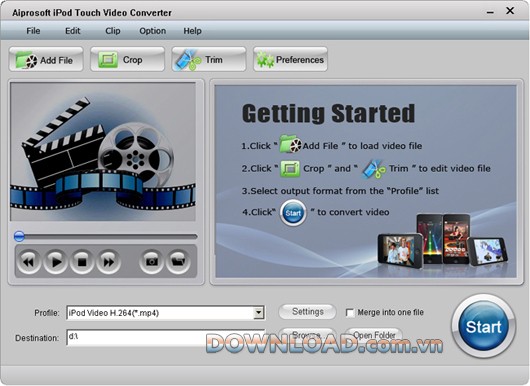Click Crop icon in Getting Started
The image size is (530, 386).
click(290, 169)
